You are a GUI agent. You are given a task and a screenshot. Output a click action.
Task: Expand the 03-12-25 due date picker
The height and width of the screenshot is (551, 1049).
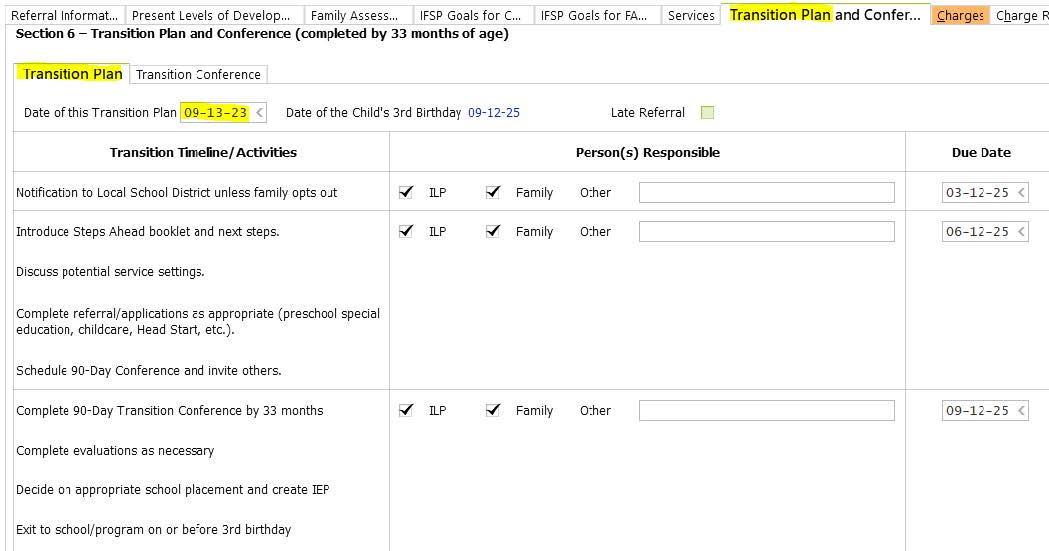[x=1021, y=193]
